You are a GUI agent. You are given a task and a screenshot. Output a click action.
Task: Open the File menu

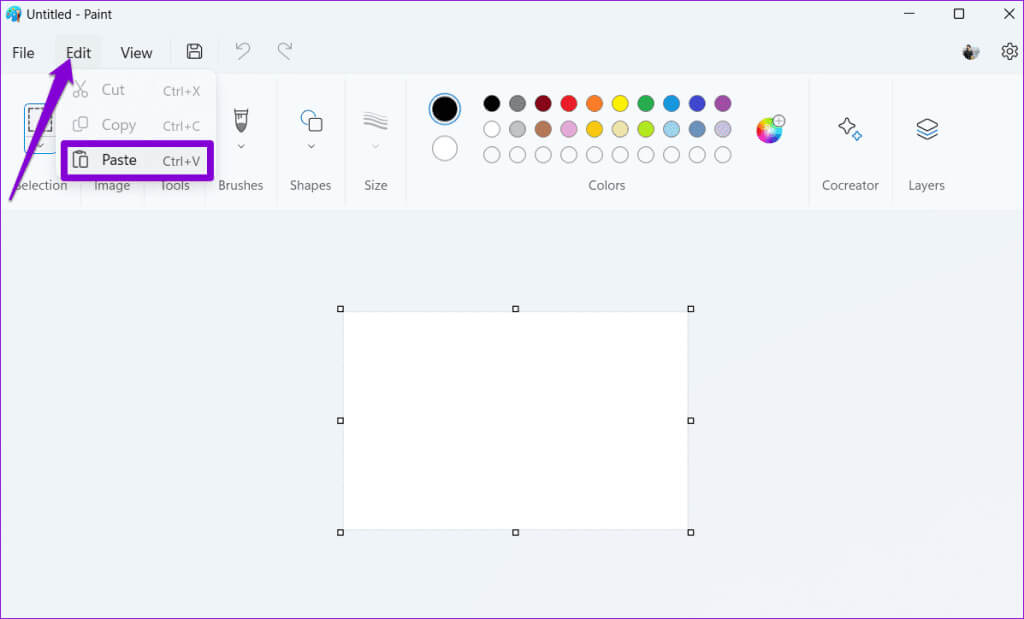click(x=24, y=53)
